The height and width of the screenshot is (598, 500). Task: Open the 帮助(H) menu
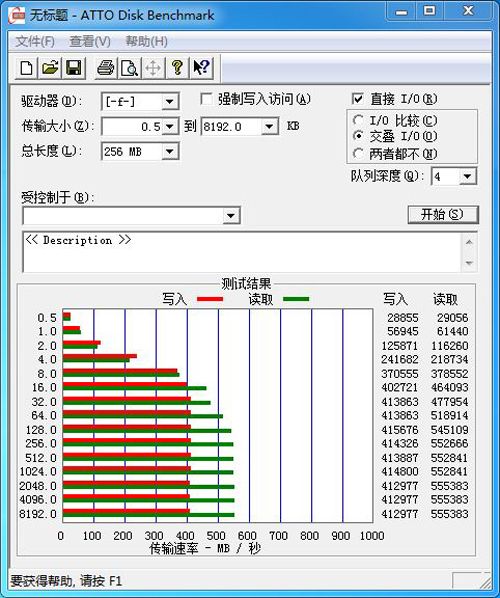click(x=146, y=41)
